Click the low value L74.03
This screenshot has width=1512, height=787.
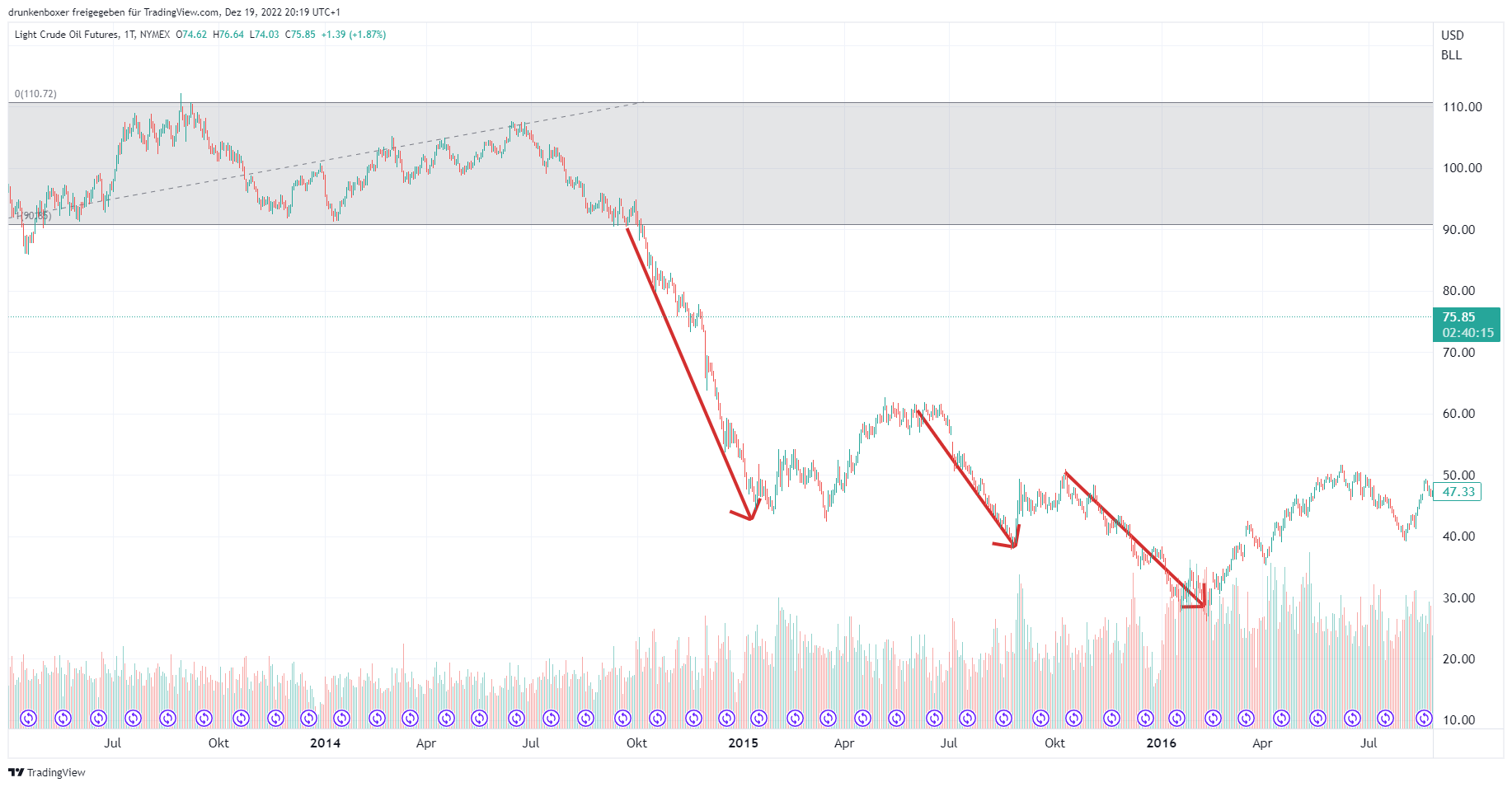click(265, 35)
